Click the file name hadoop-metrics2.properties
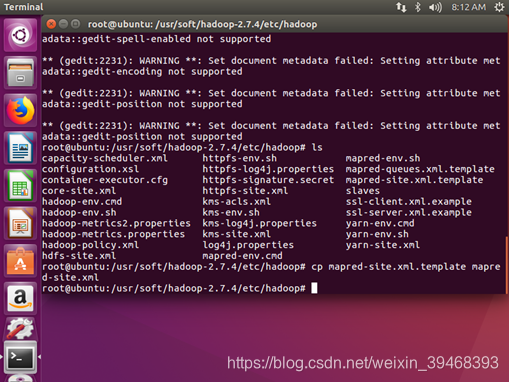The image size is (509, 382). pyautogui.click(x=116, y=223)
